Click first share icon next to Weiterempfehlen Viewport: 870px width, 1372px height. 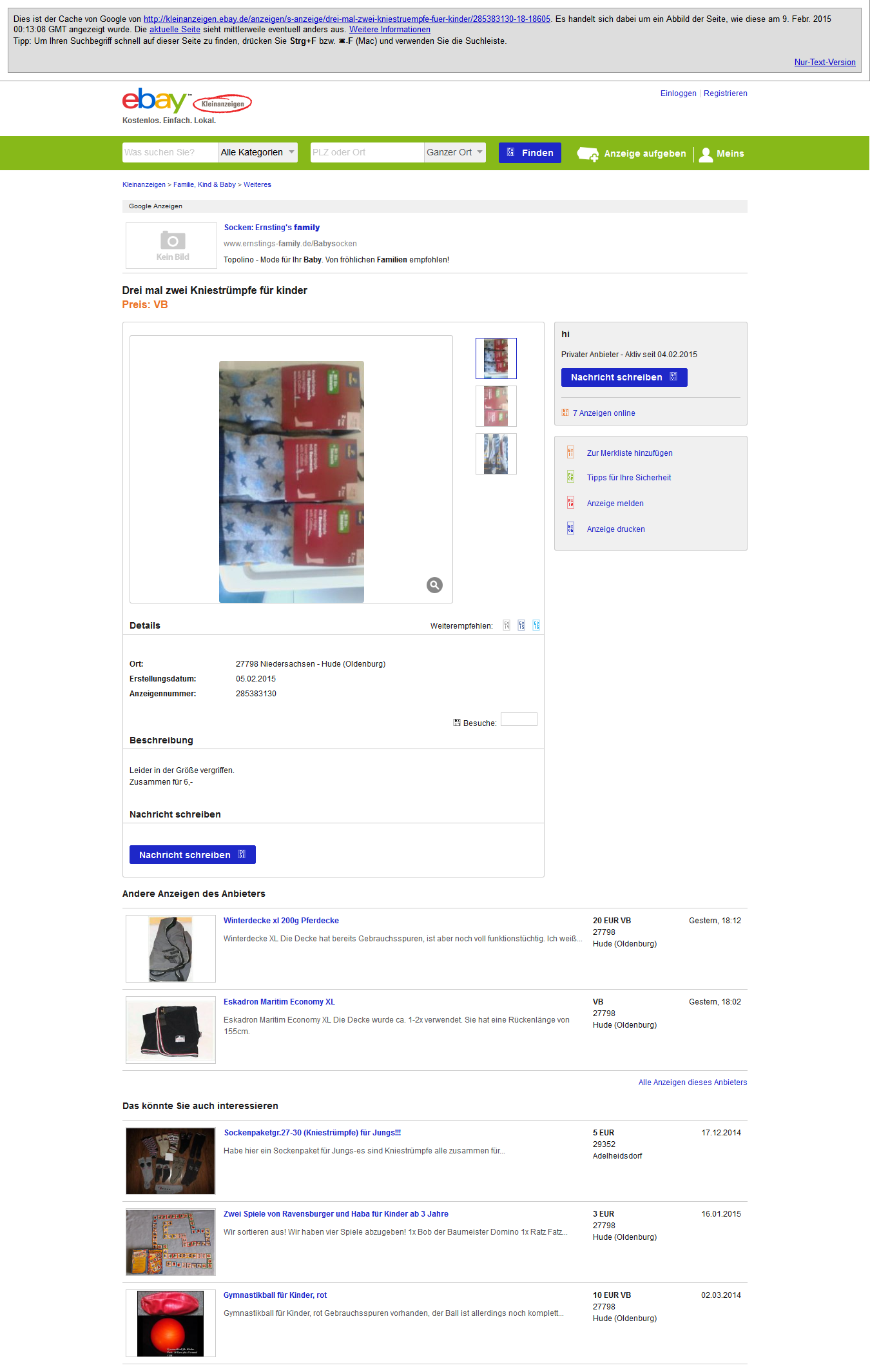click(x=507, y=625)
